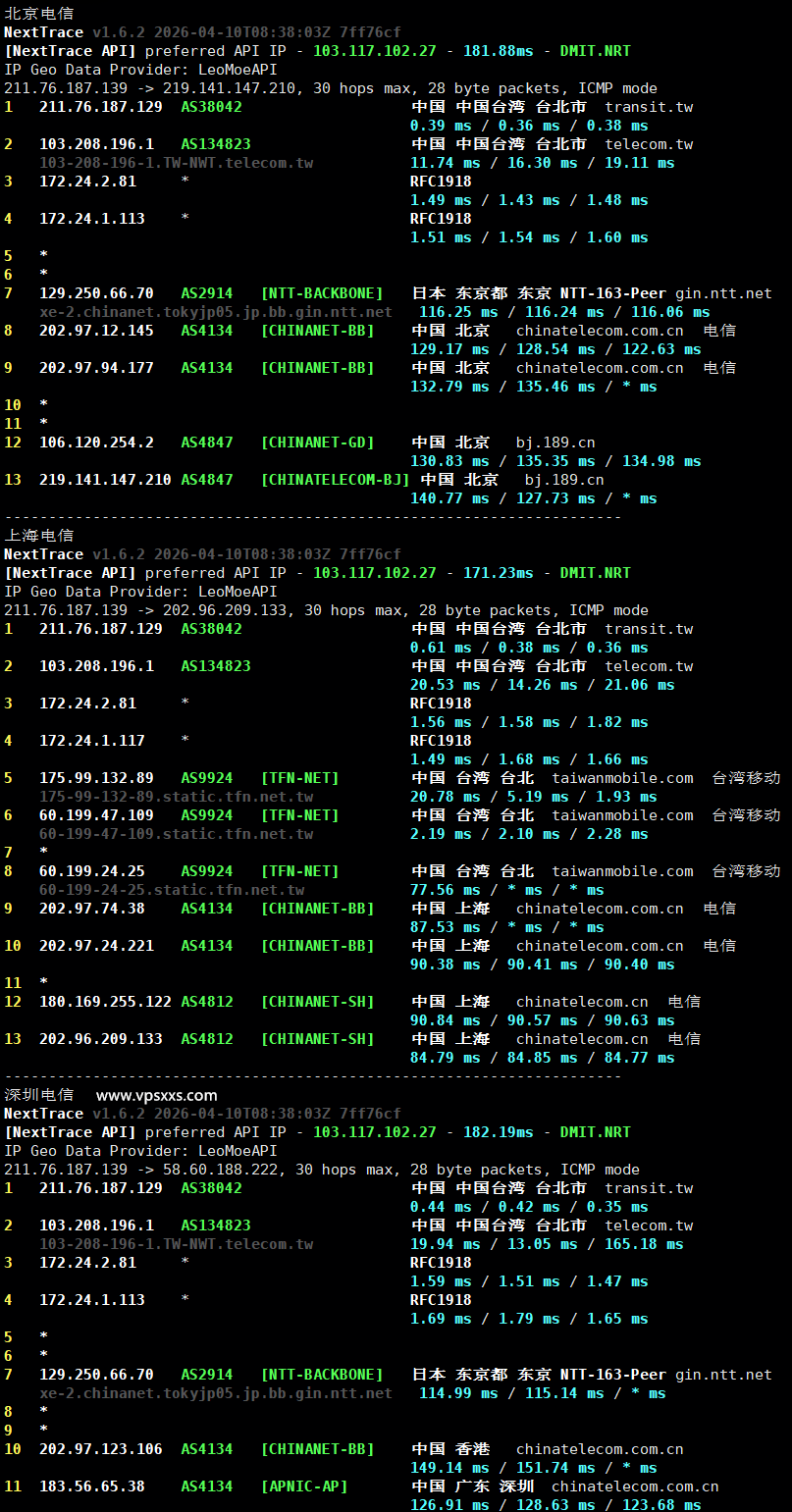Click the [APNIC-AP] network label

point(304,1486)
